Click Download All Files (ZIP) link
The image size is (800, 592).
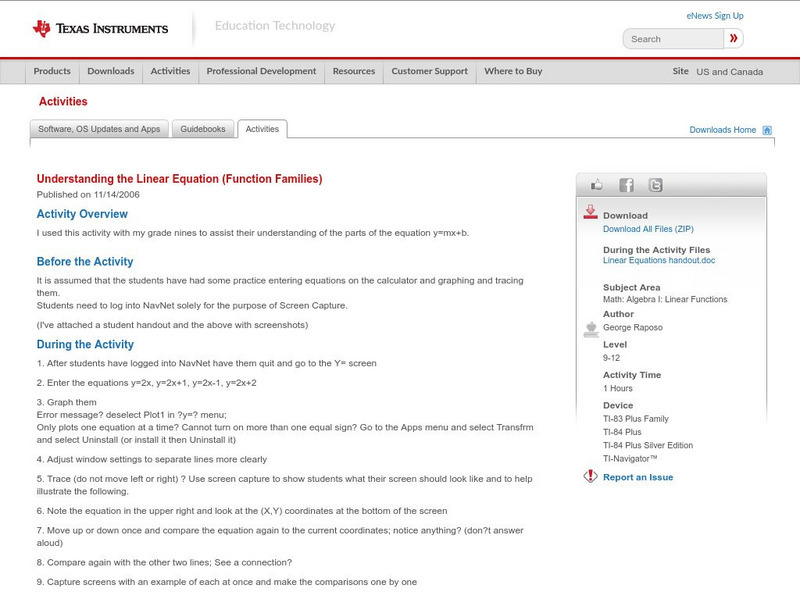[648, 229]
